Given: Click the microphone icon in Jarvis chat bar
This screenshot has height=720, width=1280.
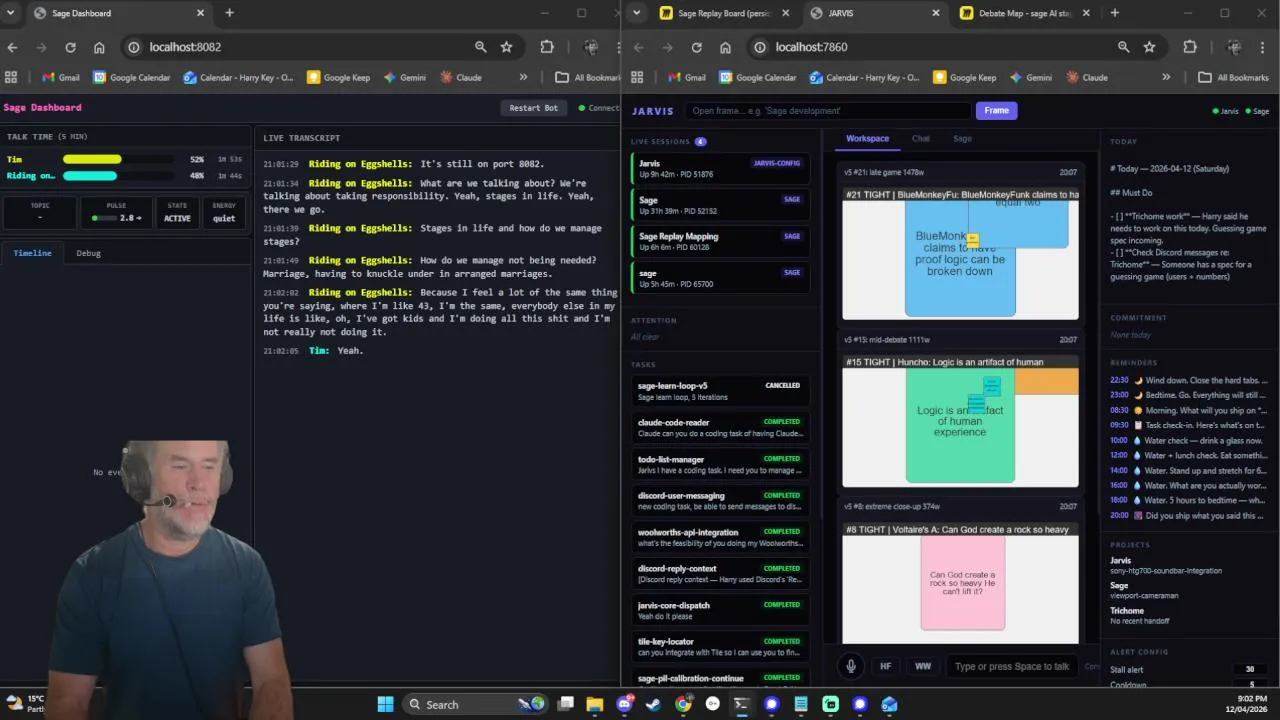Looking at the screenshot, I should click(851, 666).
